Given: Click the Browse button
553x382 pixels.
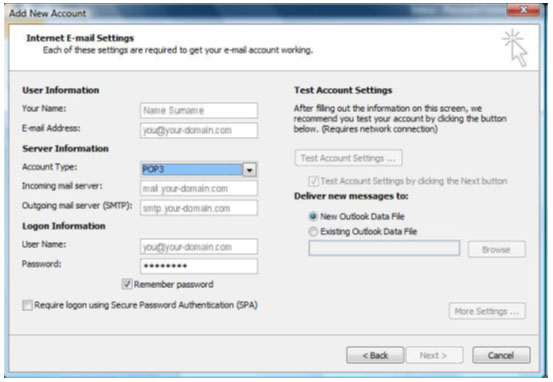Looking at the screenshot, I should point(496,249).
